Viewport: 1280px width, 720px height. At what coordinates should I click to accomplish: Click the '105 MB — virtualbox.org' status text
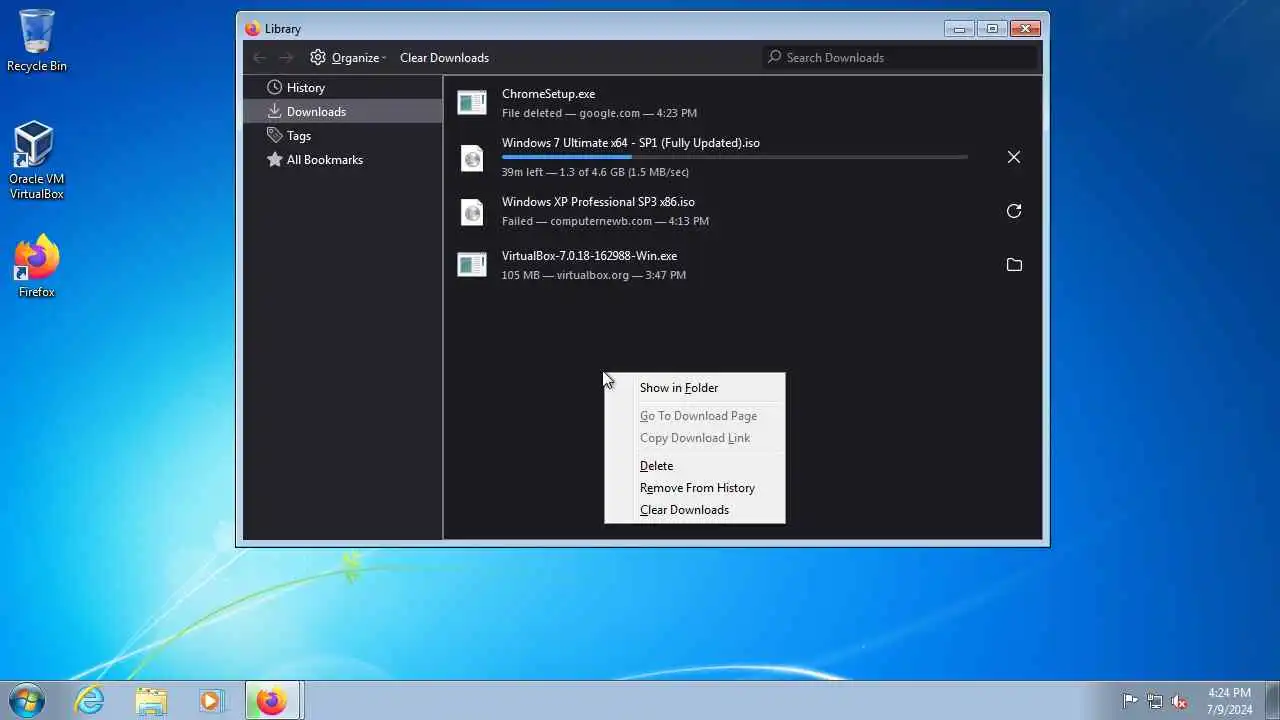coord(593,275)
